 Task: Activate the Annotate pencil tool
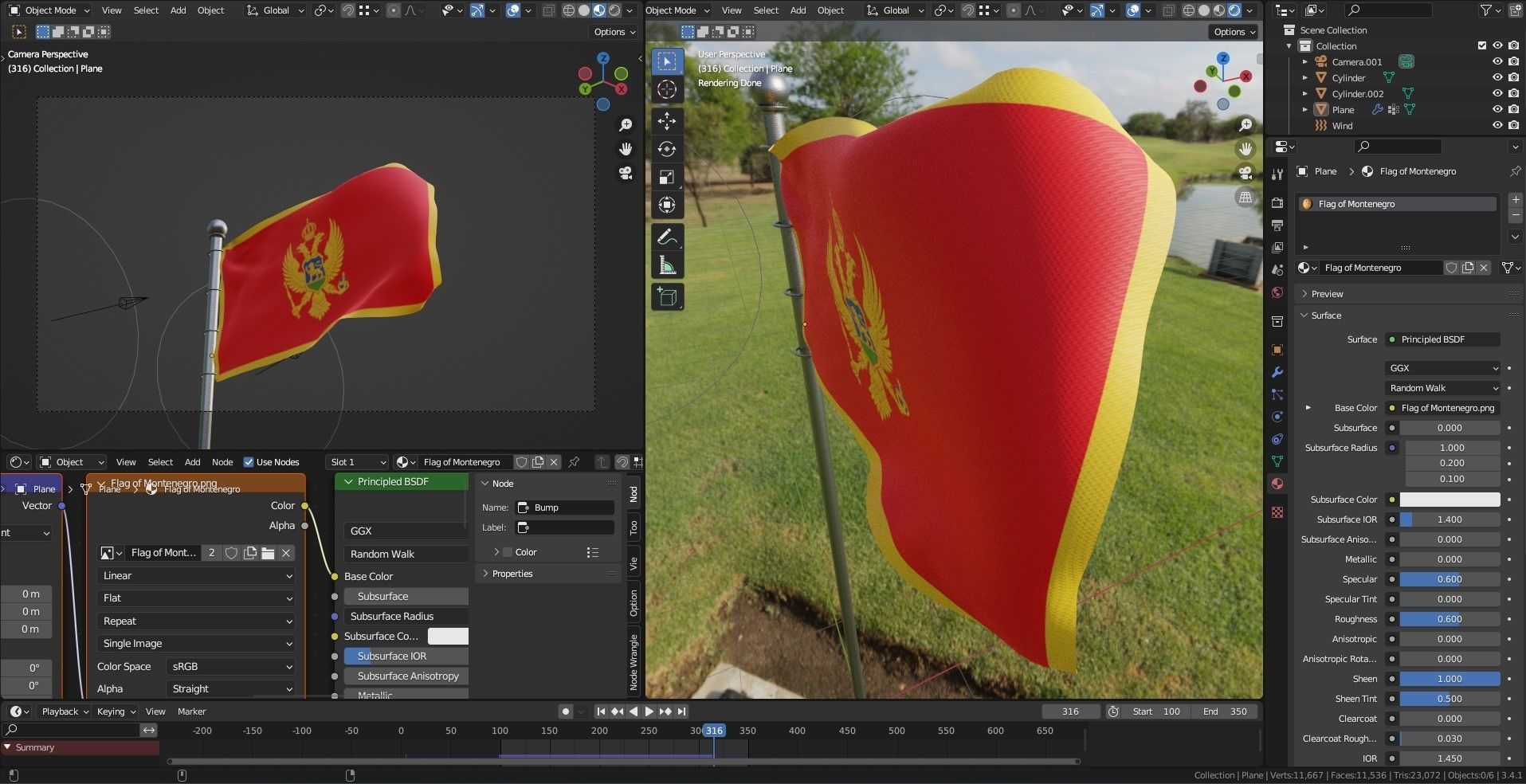click(x=667, y=237)
